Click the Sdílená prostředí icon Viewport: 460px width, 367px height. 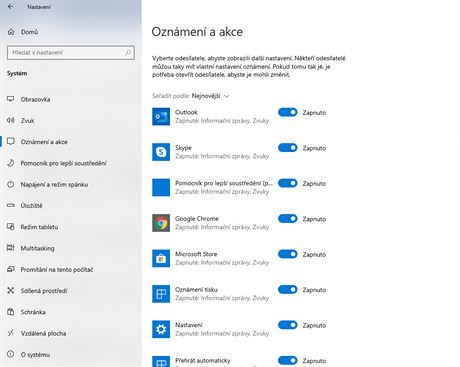point(11,291)
